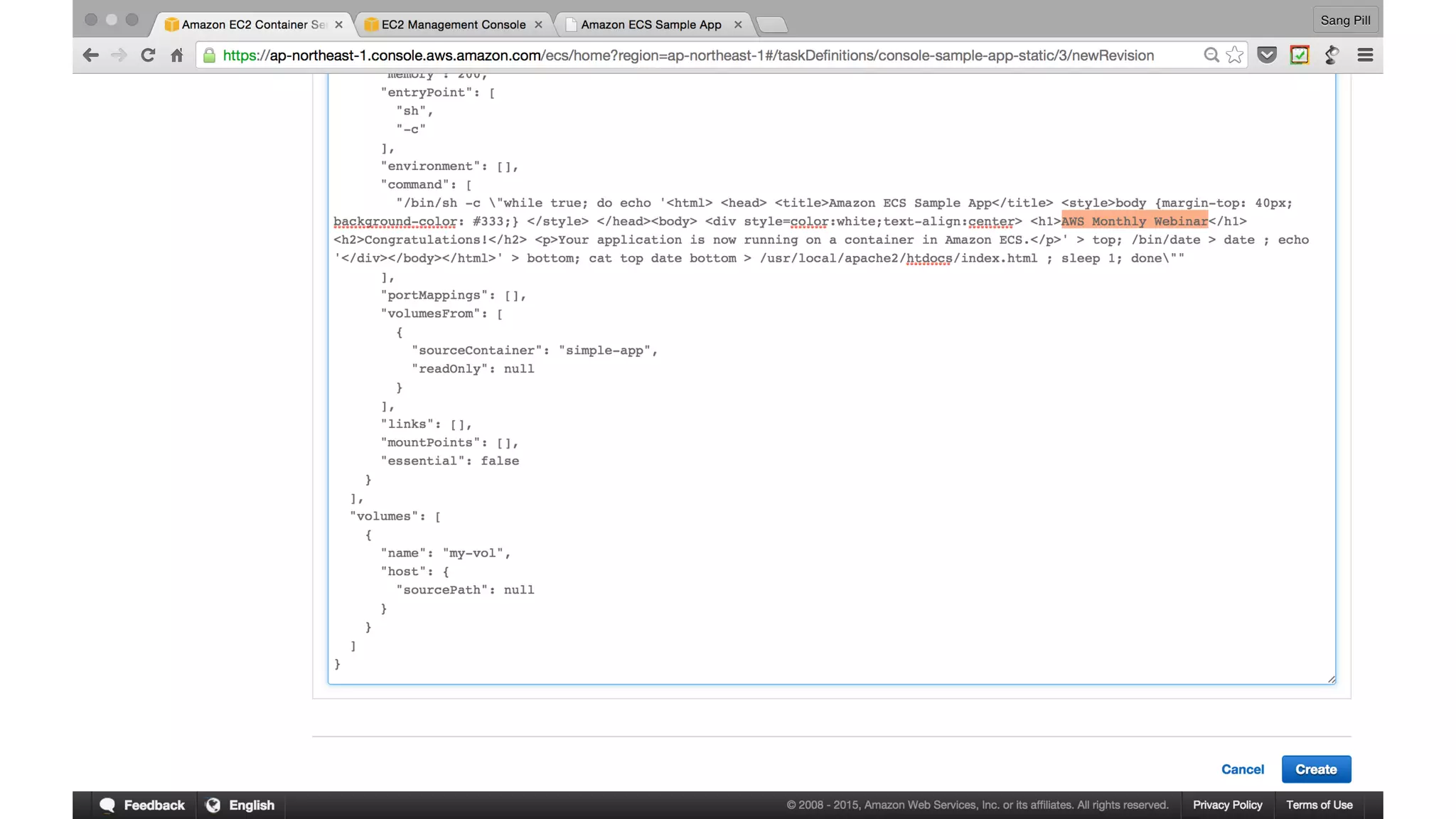
Task: Reload the current page
Action: point(148,55)
